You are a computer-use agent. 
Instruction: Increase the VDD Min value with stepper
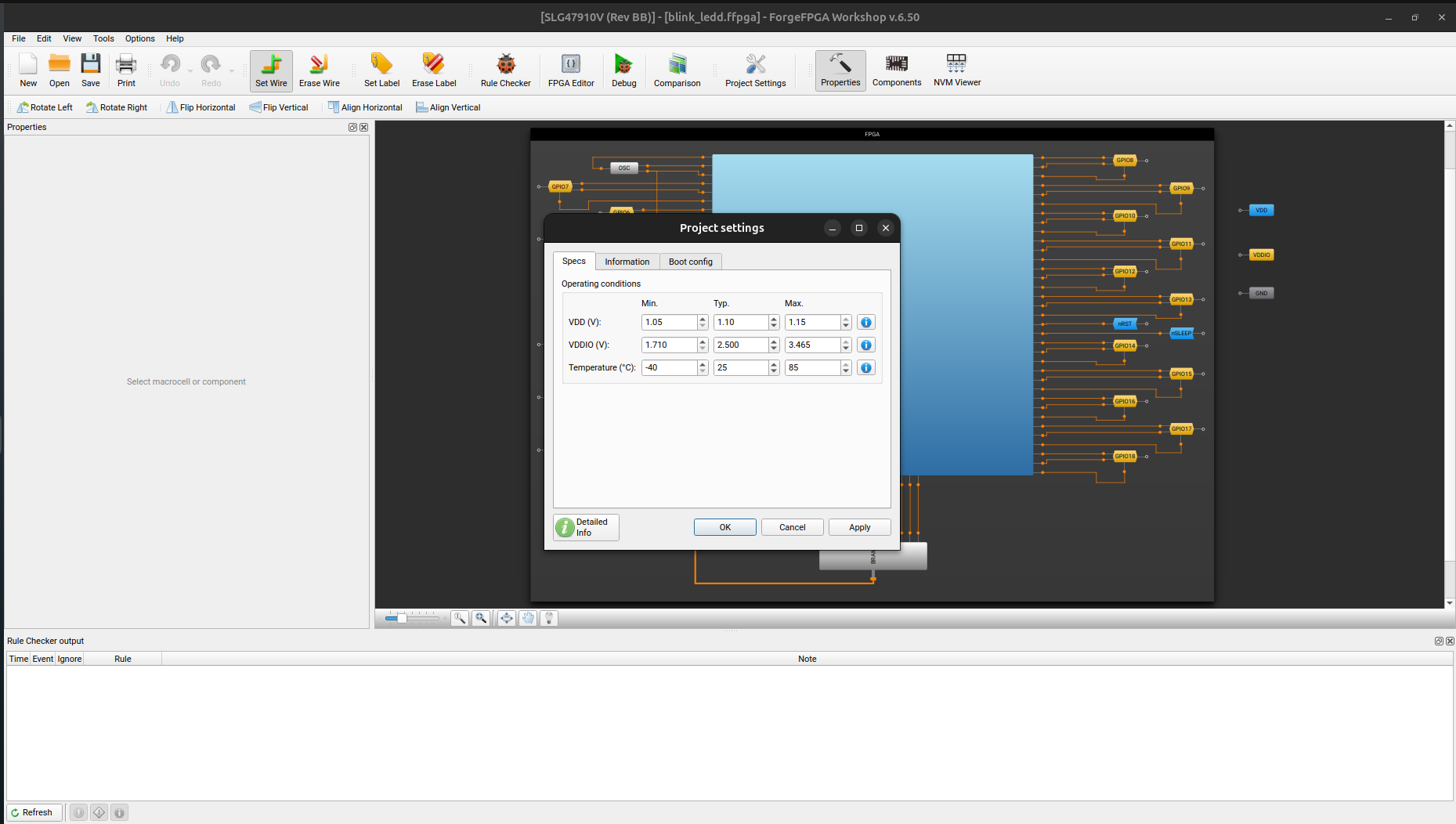click(703, 319)
